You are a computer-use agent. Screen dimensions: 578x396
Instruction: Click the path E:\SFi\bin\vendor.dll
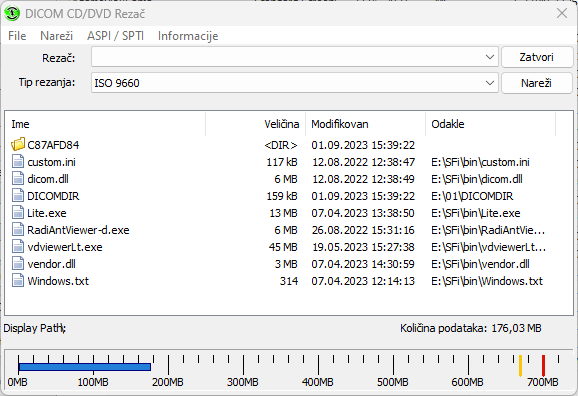coord(480,264)
